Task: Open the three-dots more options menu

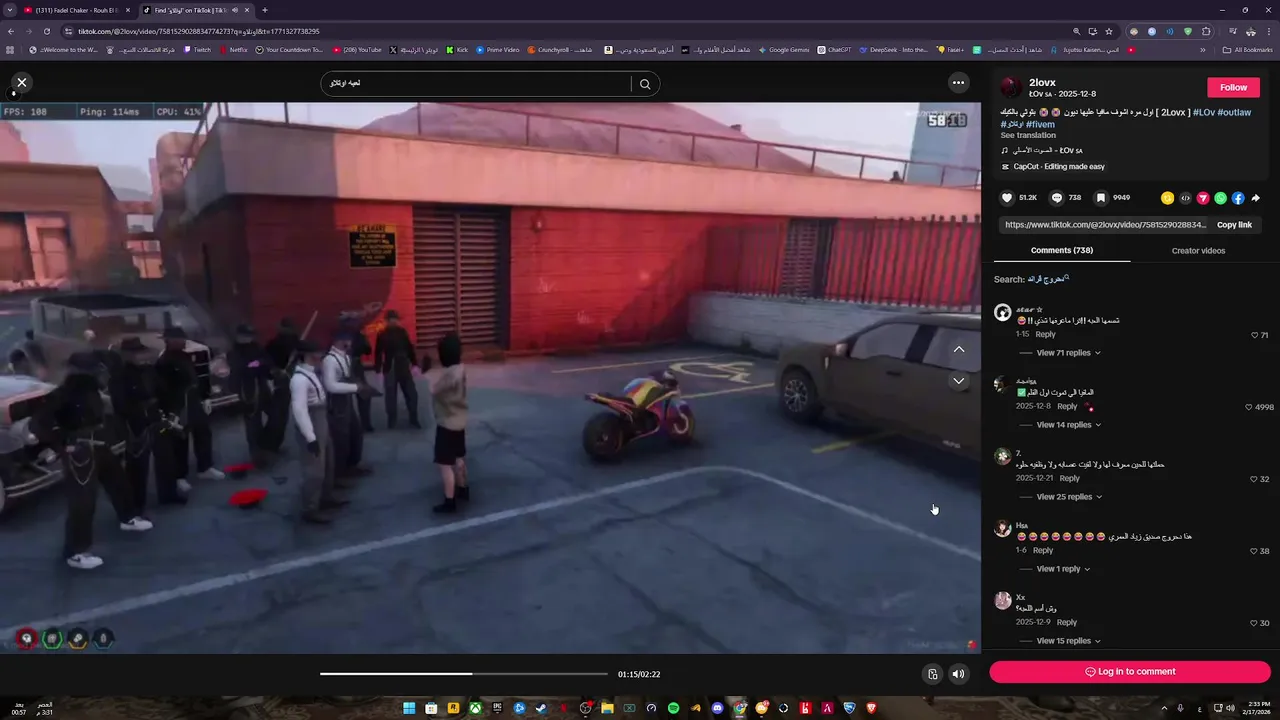Action: pos(958,83)
